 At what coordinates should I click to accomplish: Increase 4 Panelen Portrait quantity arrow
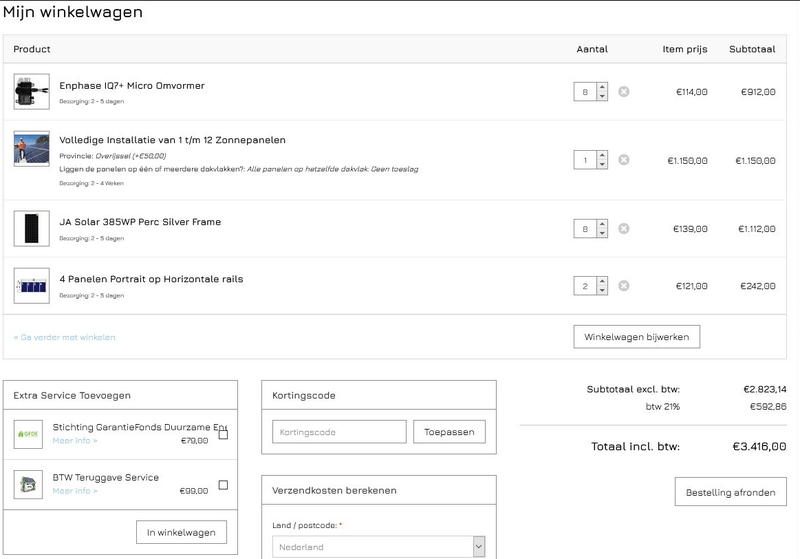point(602,281)
